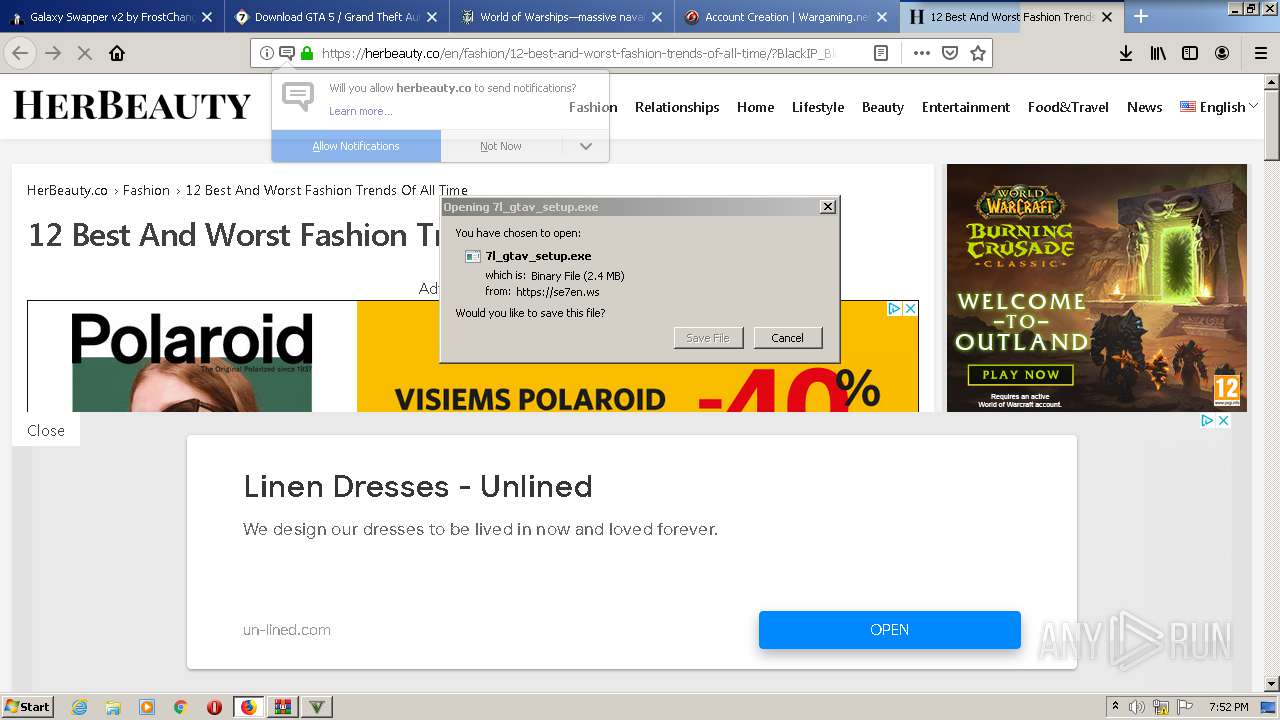This screenshot has height=720, width=1280.
Task: Close the Opening 7l_gtav_setup.exe dialog
Action: pos(827,207)
